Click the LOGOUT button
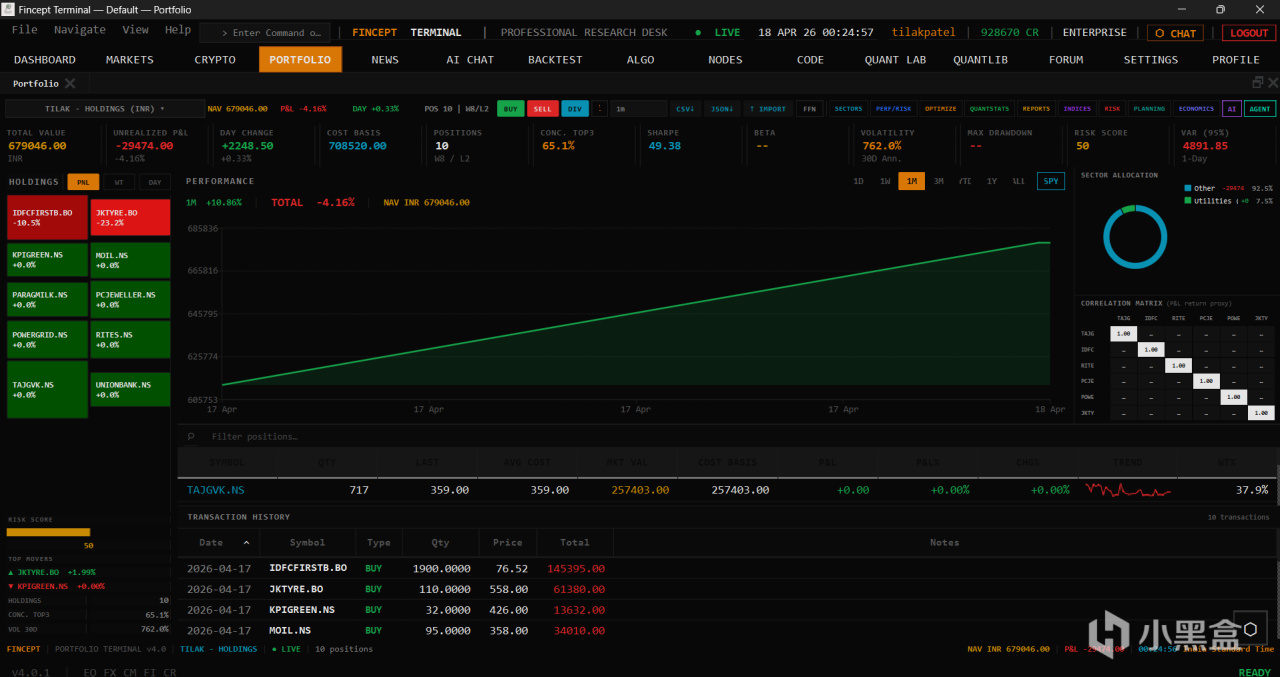1280x677 pixels. (x=1249, y=33)
